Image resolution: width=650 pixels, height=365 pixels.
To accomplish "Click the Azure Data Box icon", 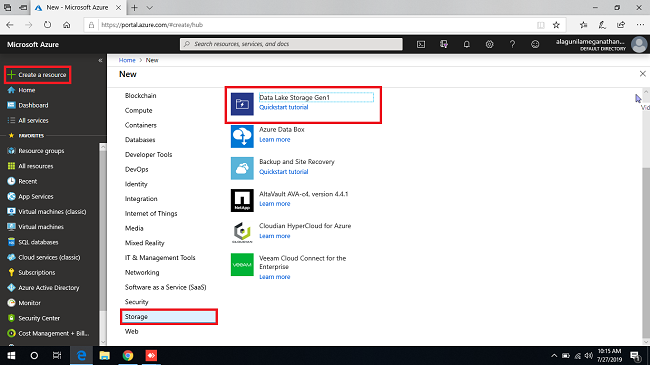I will 242,136.
